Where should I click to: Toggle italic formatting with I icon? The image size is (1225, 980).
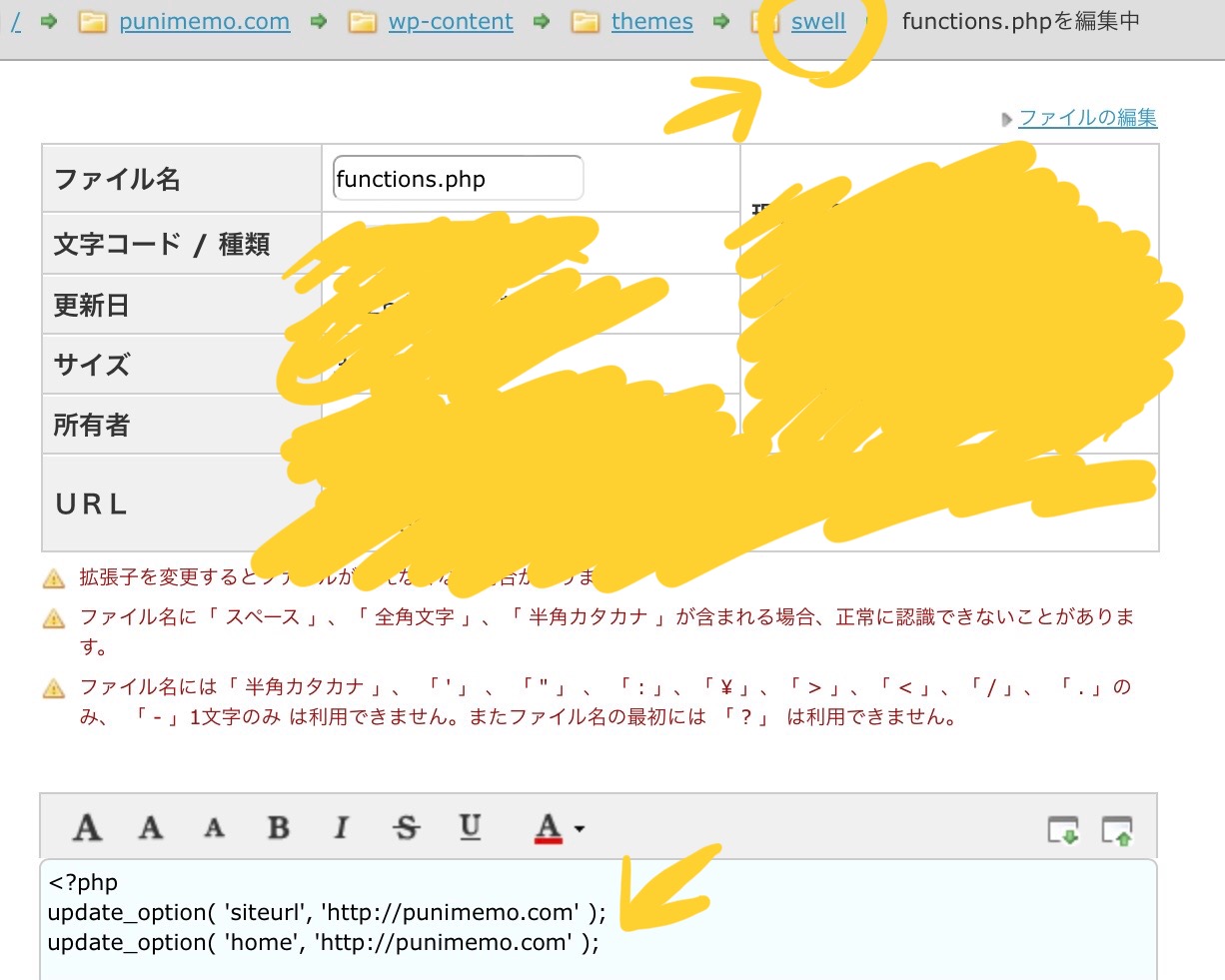coord(342,827)
